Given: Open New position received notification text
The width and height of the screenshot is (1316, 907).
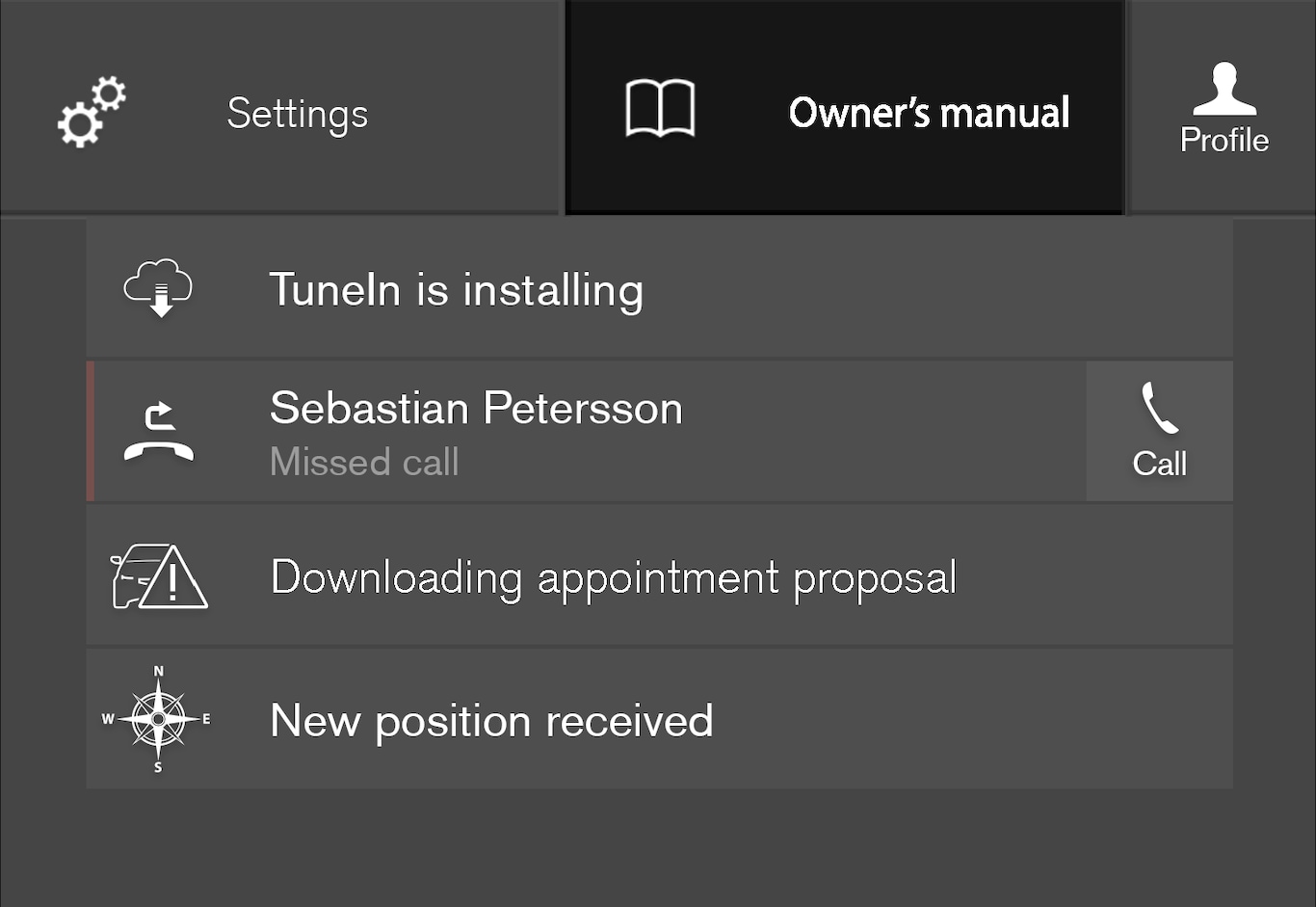Looking at the screenshot, I should click(491, 721).
